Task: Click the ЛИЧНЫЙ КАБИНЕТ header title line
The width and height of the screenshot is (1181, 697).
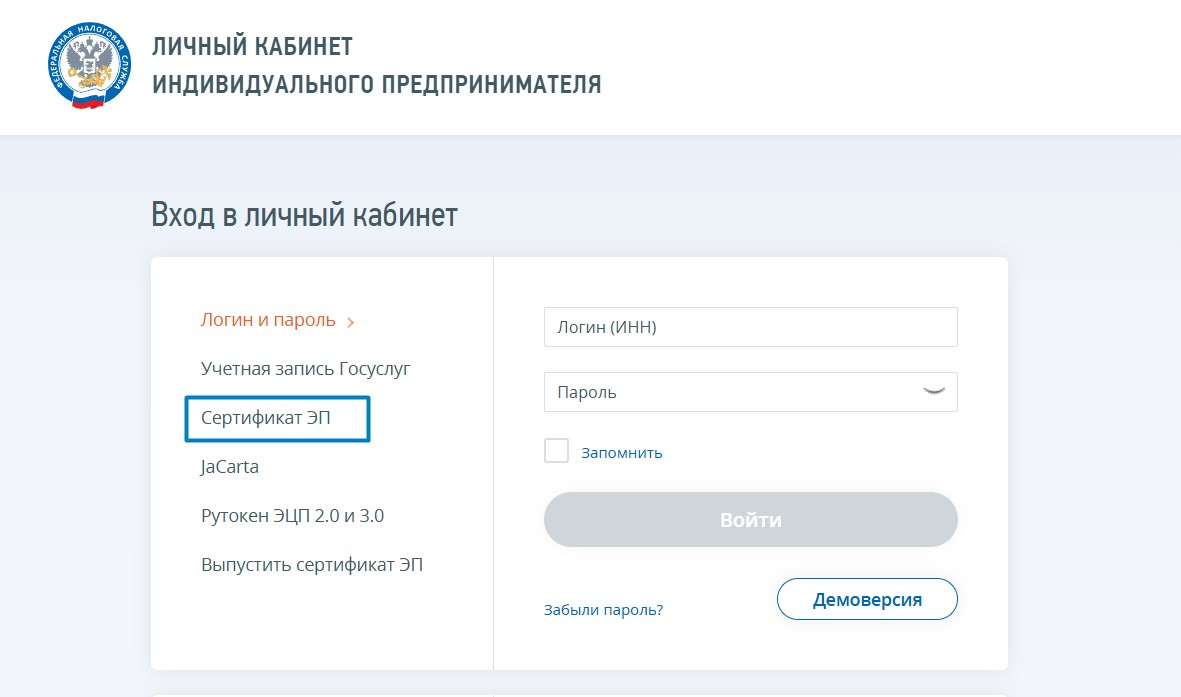Action: [x=252, y=47]
